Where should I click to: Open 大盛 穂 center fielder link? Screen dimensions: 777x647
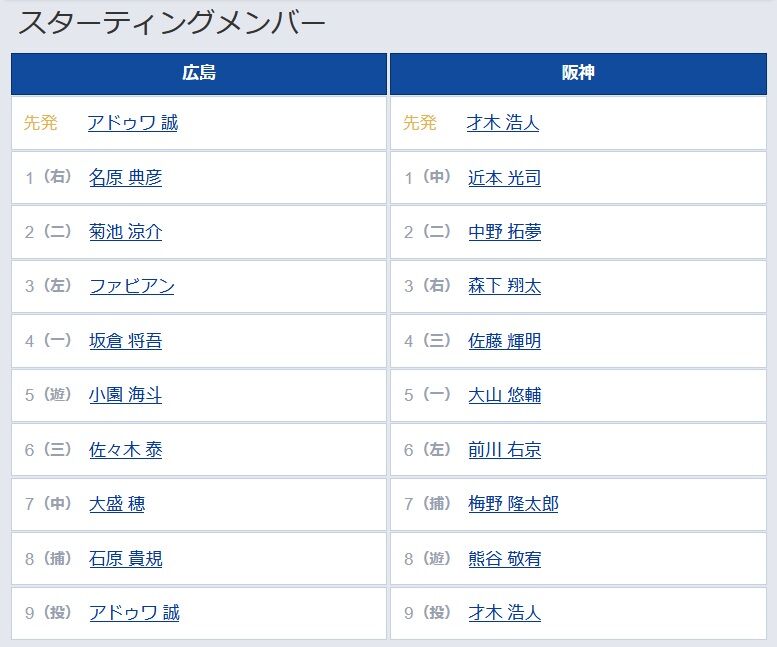click(x=117, y=504)
